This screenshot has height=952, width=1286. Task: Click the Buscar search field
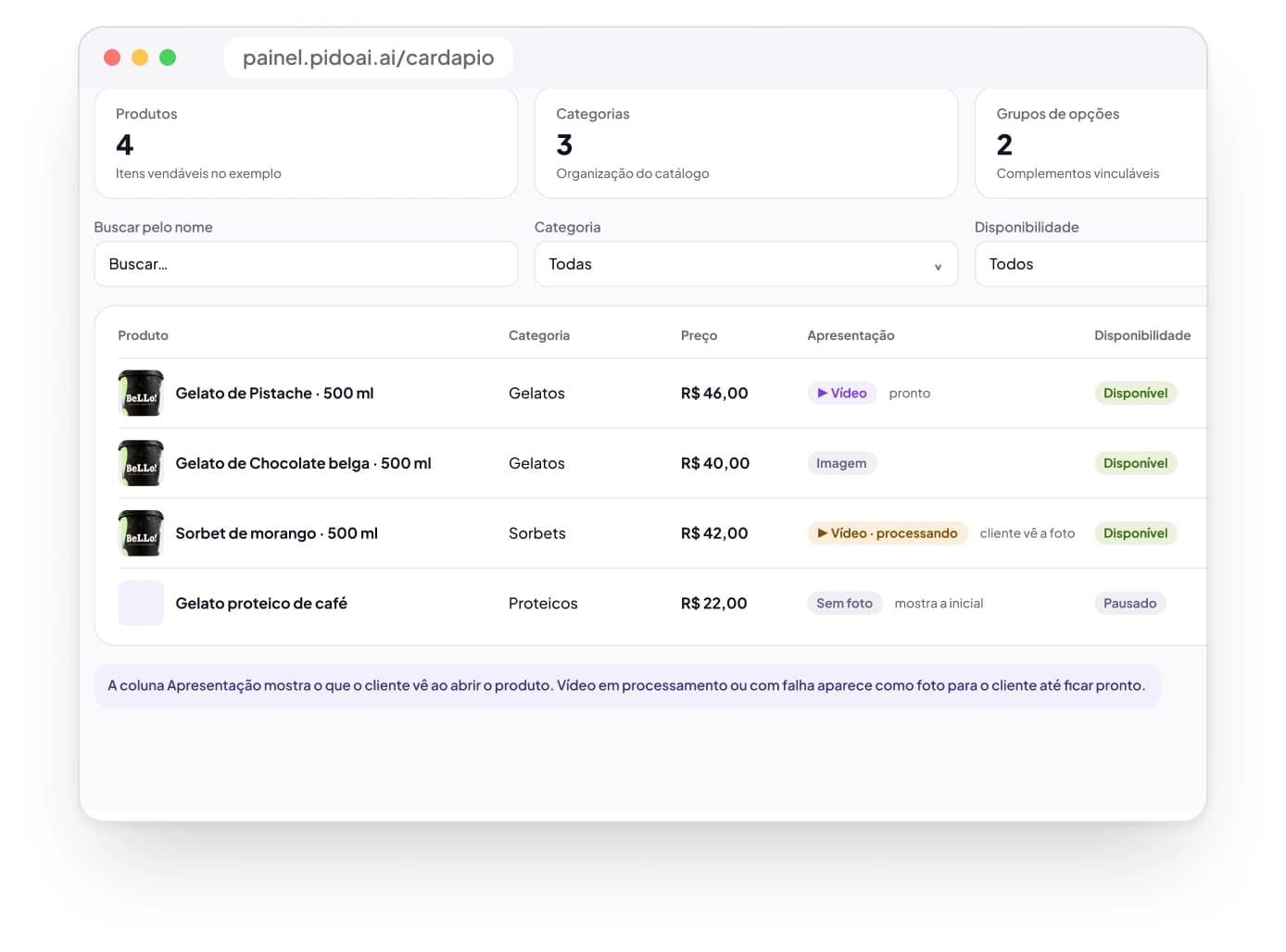[306, 264]
